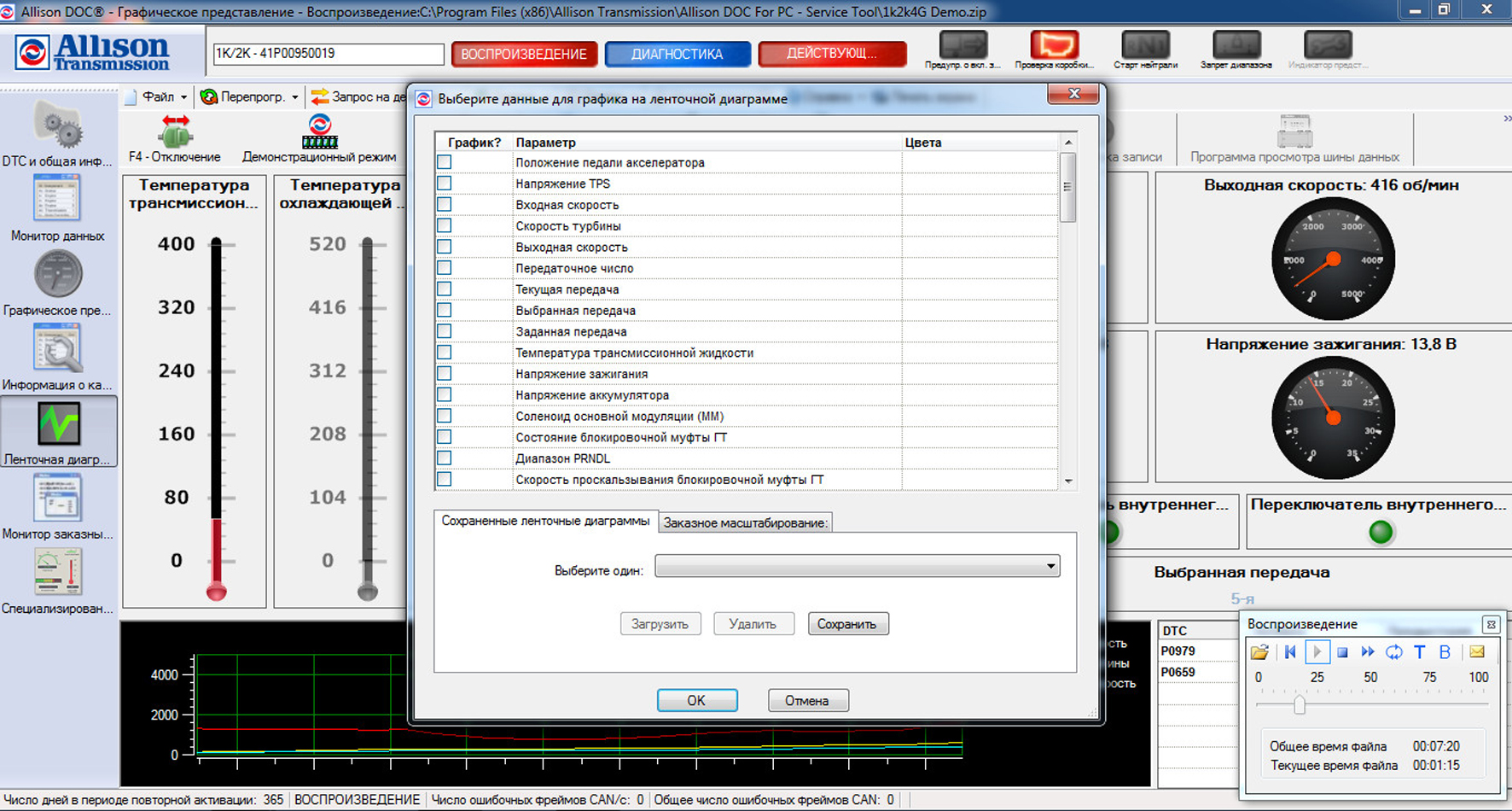
Task: Toggle Демонстрационный режим icon
Action: click(320, 132)
